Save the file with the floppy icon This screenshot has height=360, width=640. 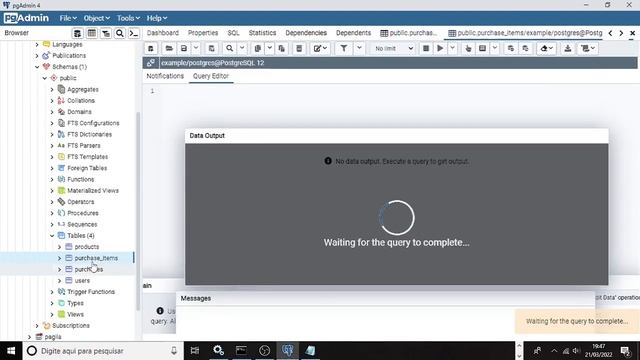(184, 49)
